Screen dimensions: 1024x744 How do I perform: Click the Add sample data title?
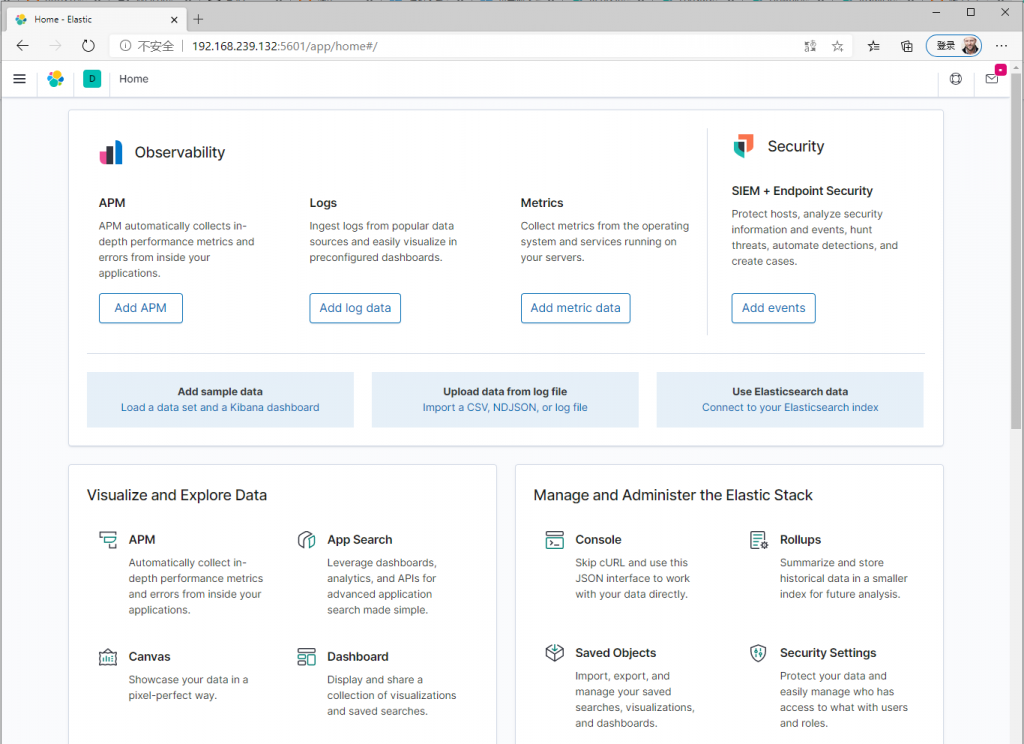pos(220,391)
